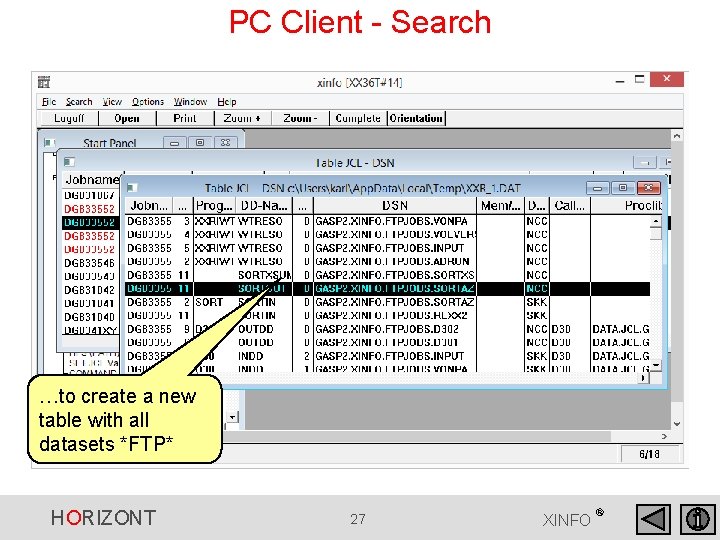The width and height of the screenshot is (720, 540).
Task: Click the Start Panel window icon
Action: [49, 142]
